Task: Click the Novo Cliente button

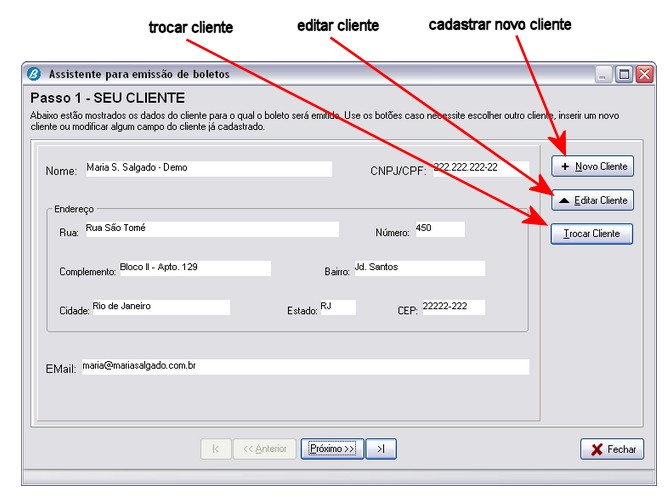Action: [592, 166]
